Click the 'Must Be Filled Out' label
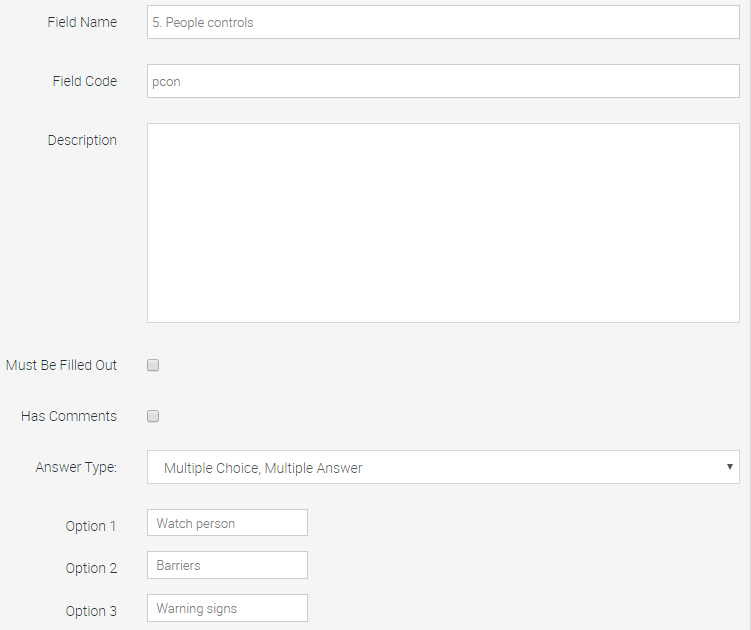The width and height of the screenshot is (751, 630). (x=61, y=365)
